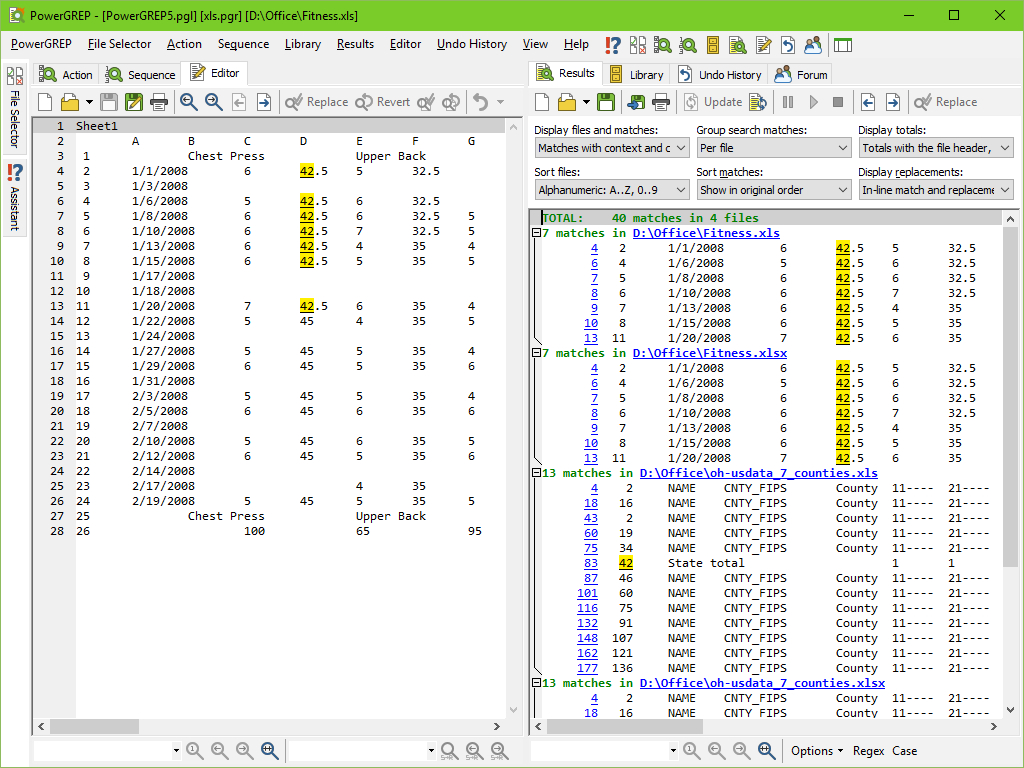Image resolution: width=1024 pixels, height=768 pixels.
Task: Open the Group search matches dropdown
Action: coord(773,148)
